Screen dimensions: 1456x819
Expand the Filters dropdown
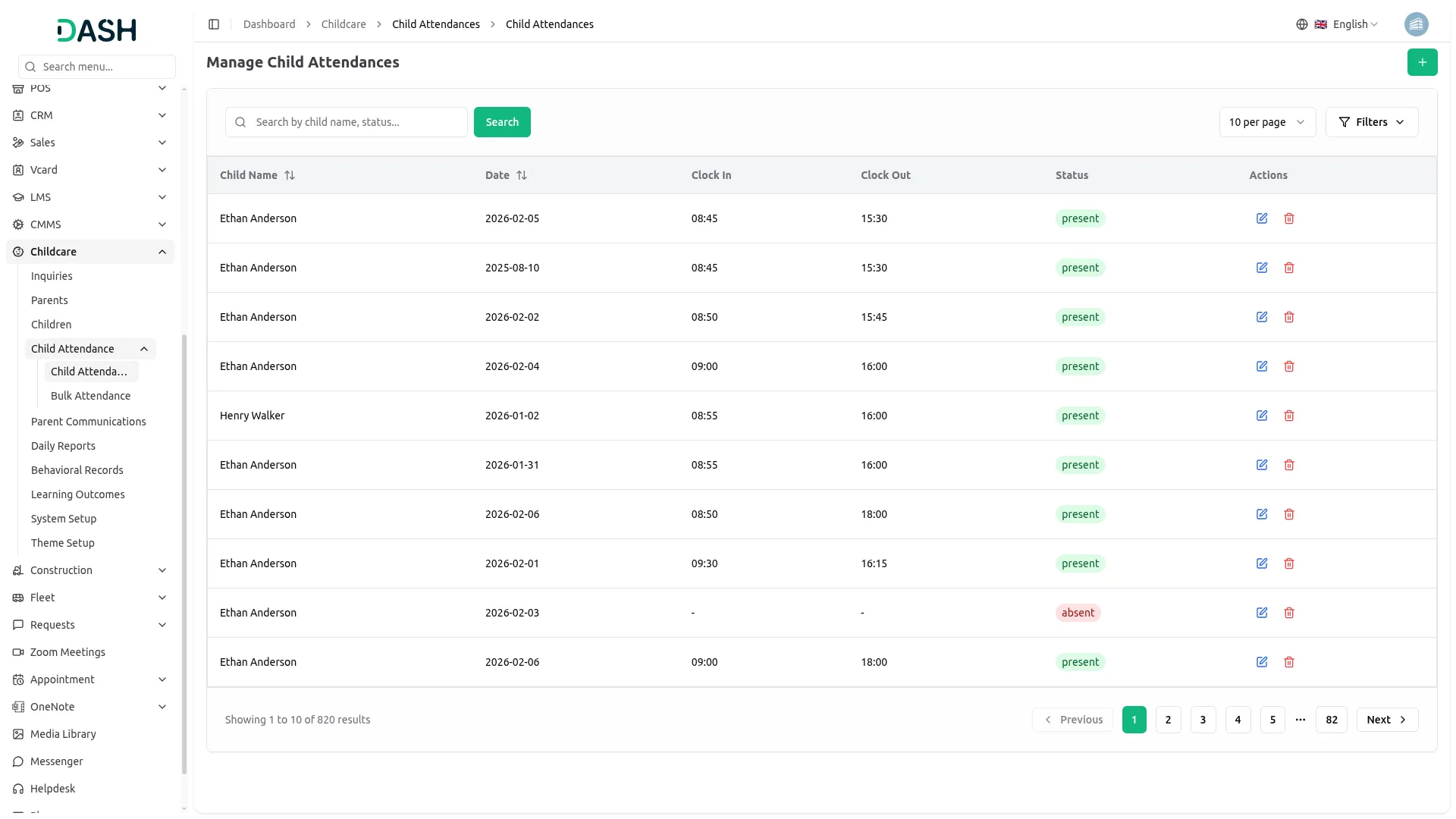(1371, 122)
